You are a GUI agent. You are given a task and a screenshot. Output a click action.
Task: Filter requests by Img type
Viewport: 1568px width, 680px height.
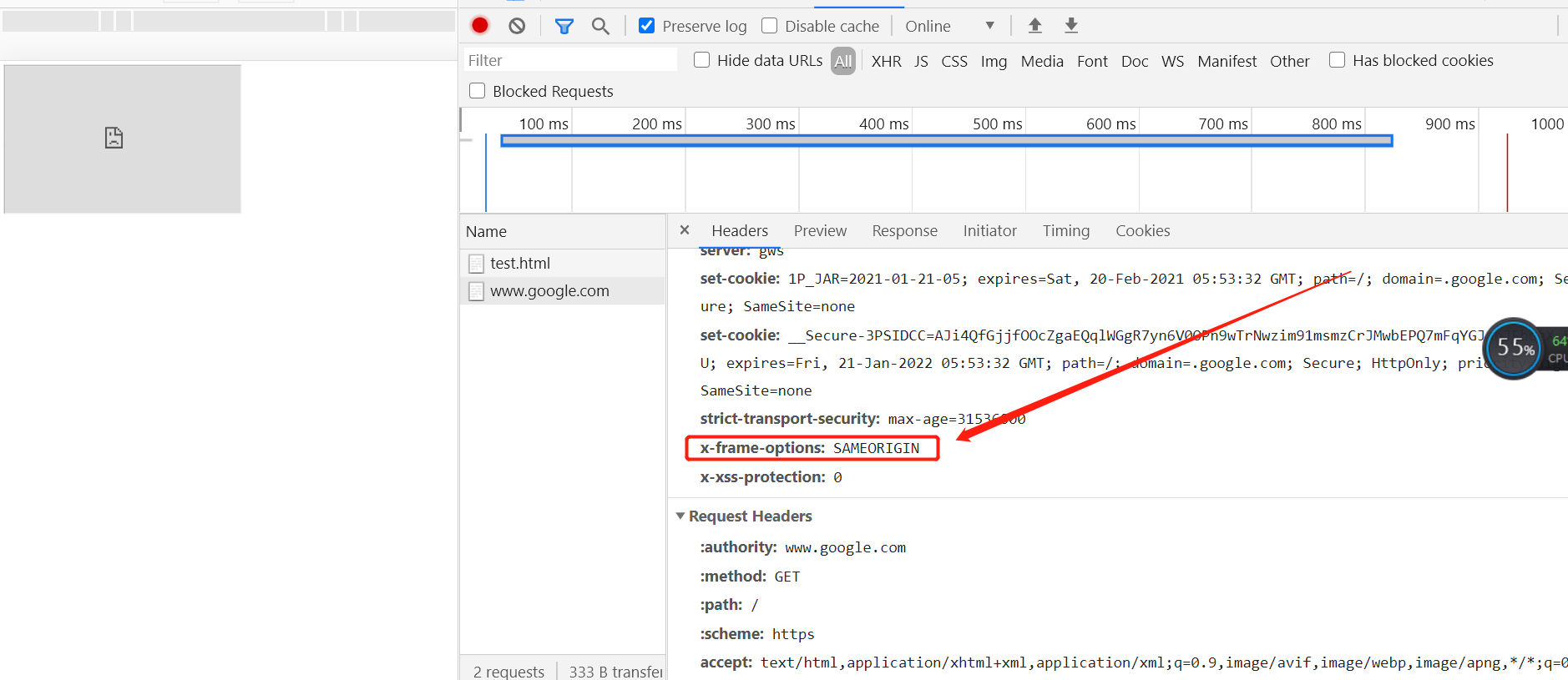point(994,61)
